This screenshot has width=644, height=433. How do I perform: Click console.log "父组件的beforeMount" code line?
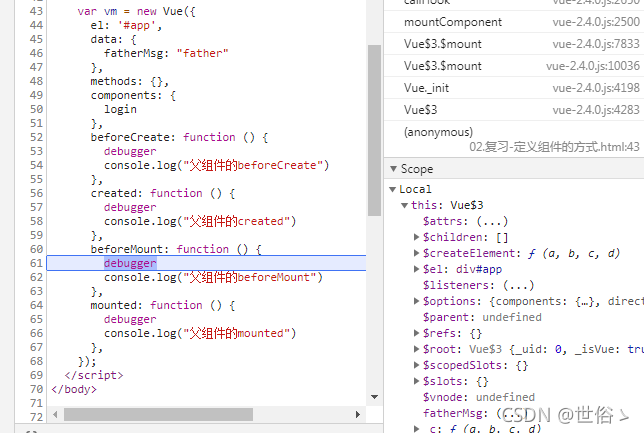(213, 277)
